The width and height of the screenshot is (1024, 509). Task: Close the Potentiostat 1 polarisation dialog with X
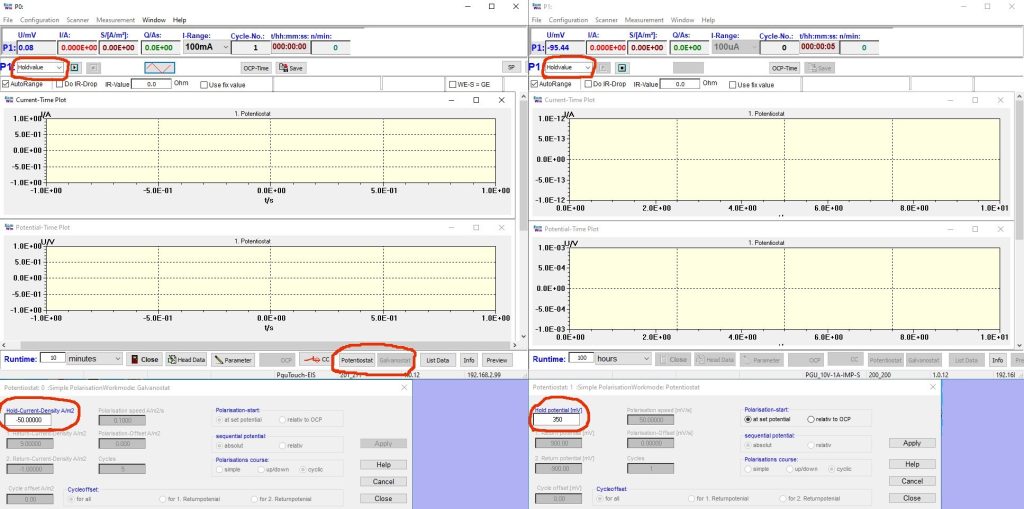click(933, 387)
